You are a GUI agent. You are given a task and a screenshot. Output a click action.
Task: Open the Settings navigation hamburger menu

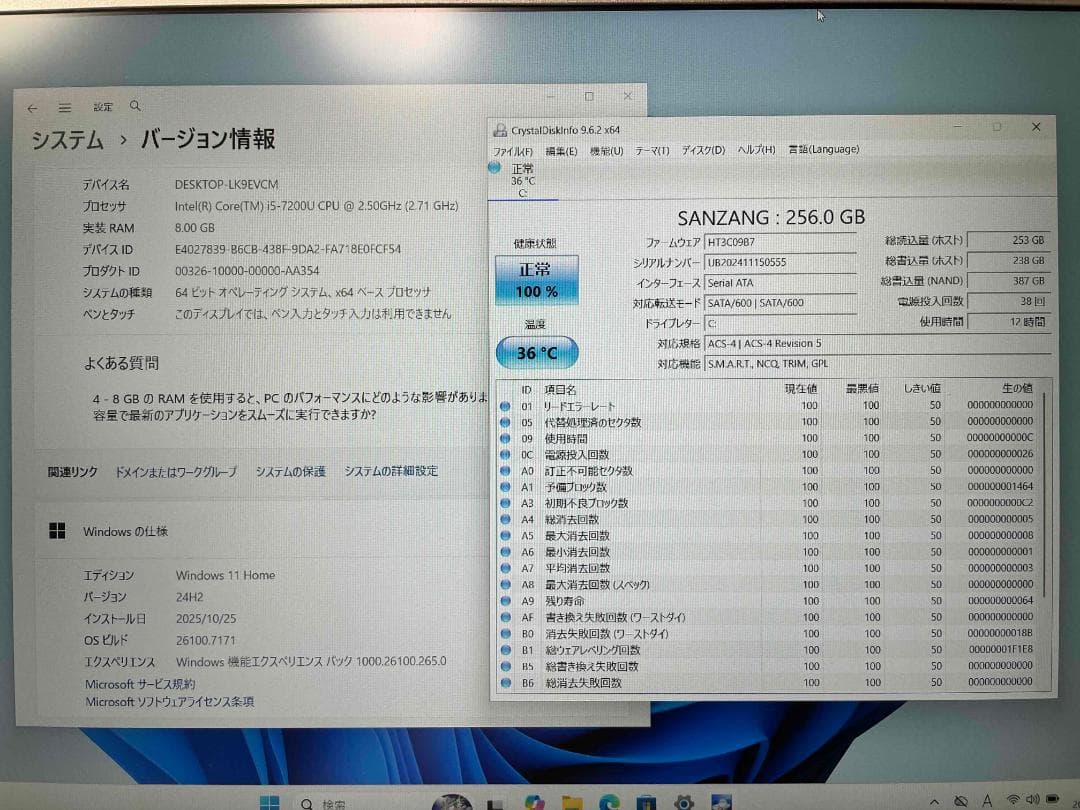(64, 105)
